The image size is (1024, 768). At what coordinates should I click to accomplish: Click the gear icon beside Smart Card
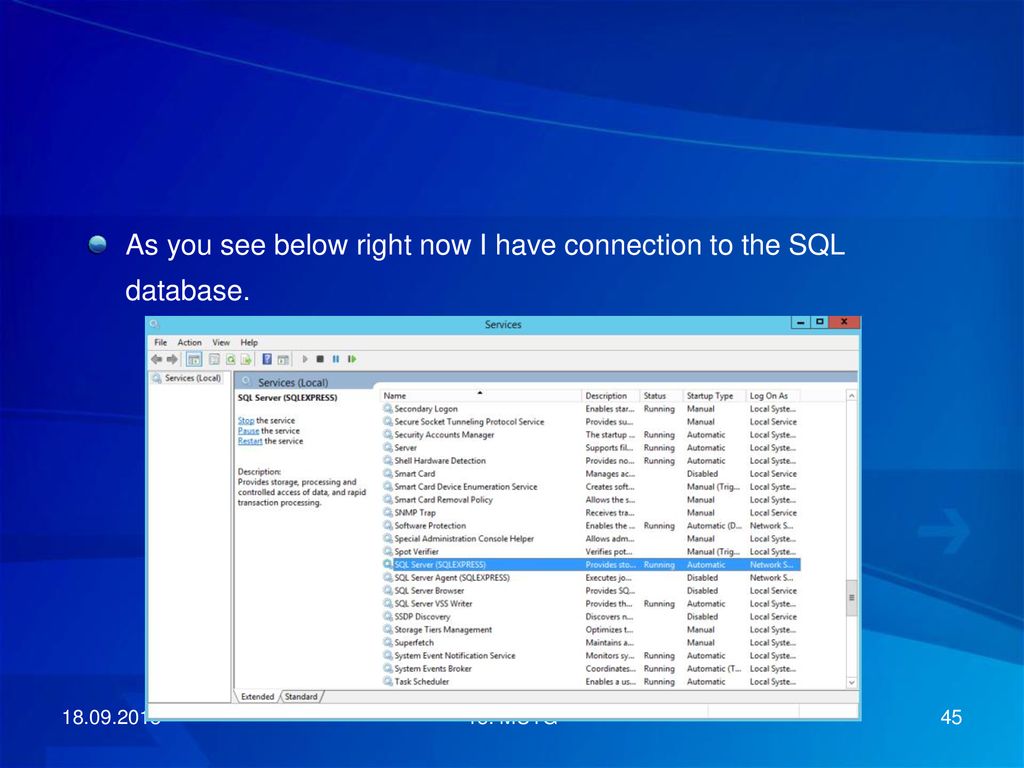point(388,473)
